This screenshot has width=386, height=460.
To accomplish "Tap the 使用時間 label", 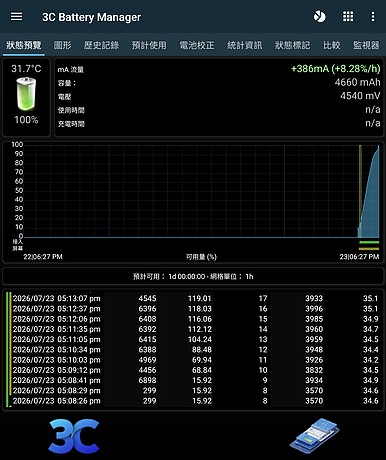I will [71, 110].
